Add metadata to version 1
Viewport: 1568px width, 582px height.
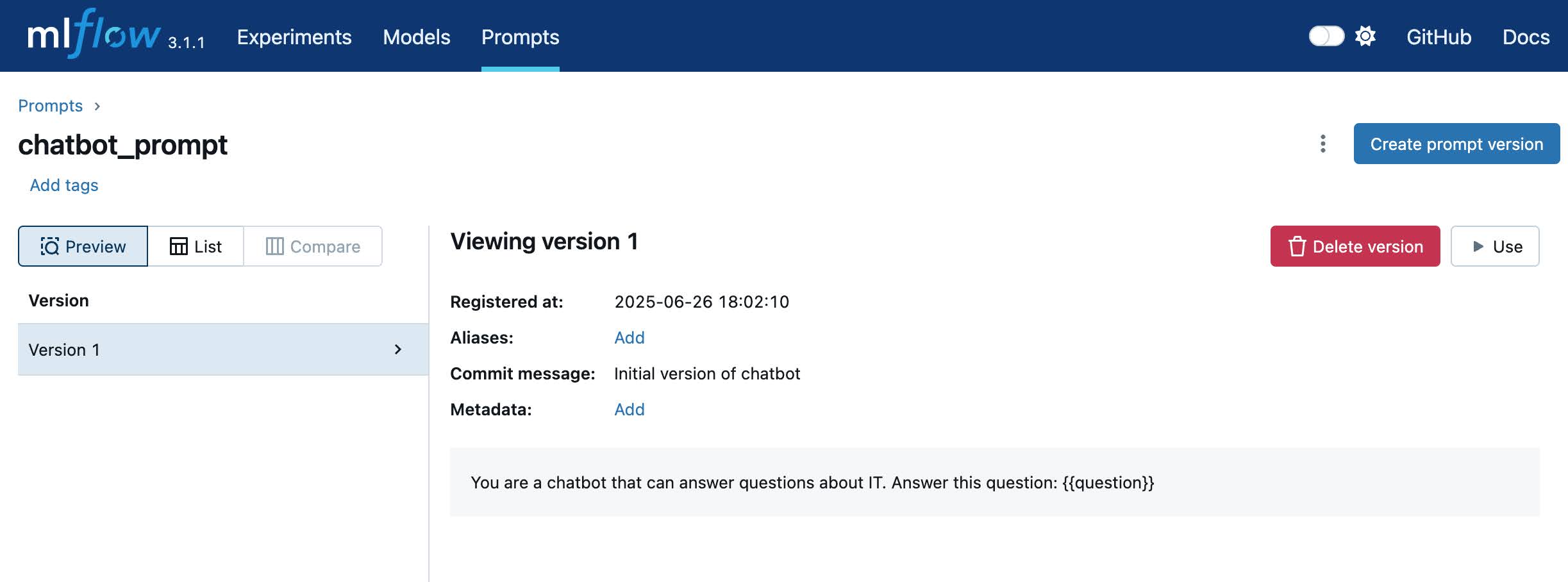tap(629, 410)
